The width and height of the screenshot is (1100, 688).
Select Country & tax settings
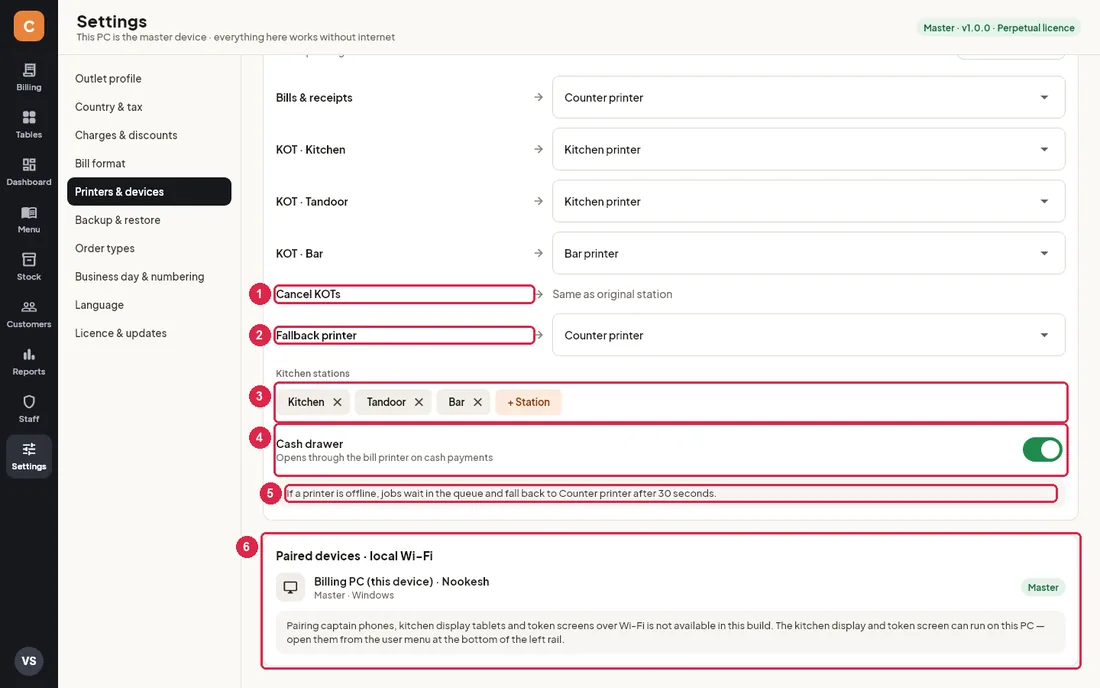coord(149,107)
